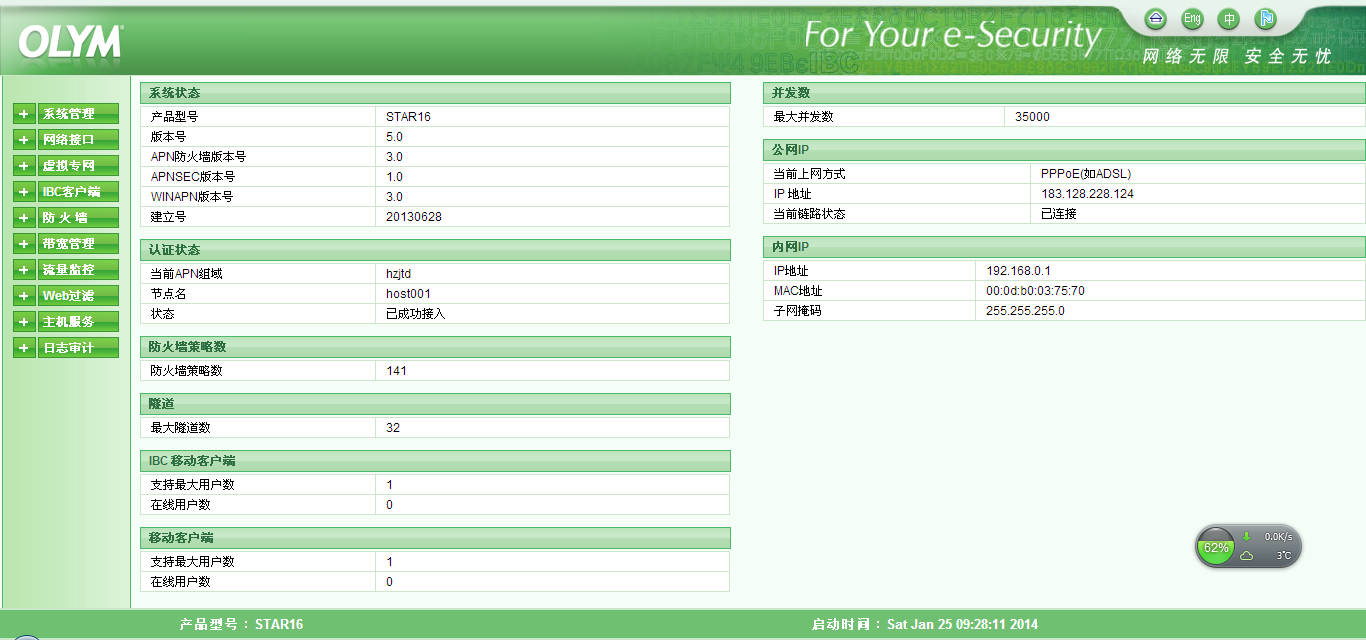Expand the plus sign beside 防火墙
This screenshot has height=640, width=1366.
pos(24,218)
